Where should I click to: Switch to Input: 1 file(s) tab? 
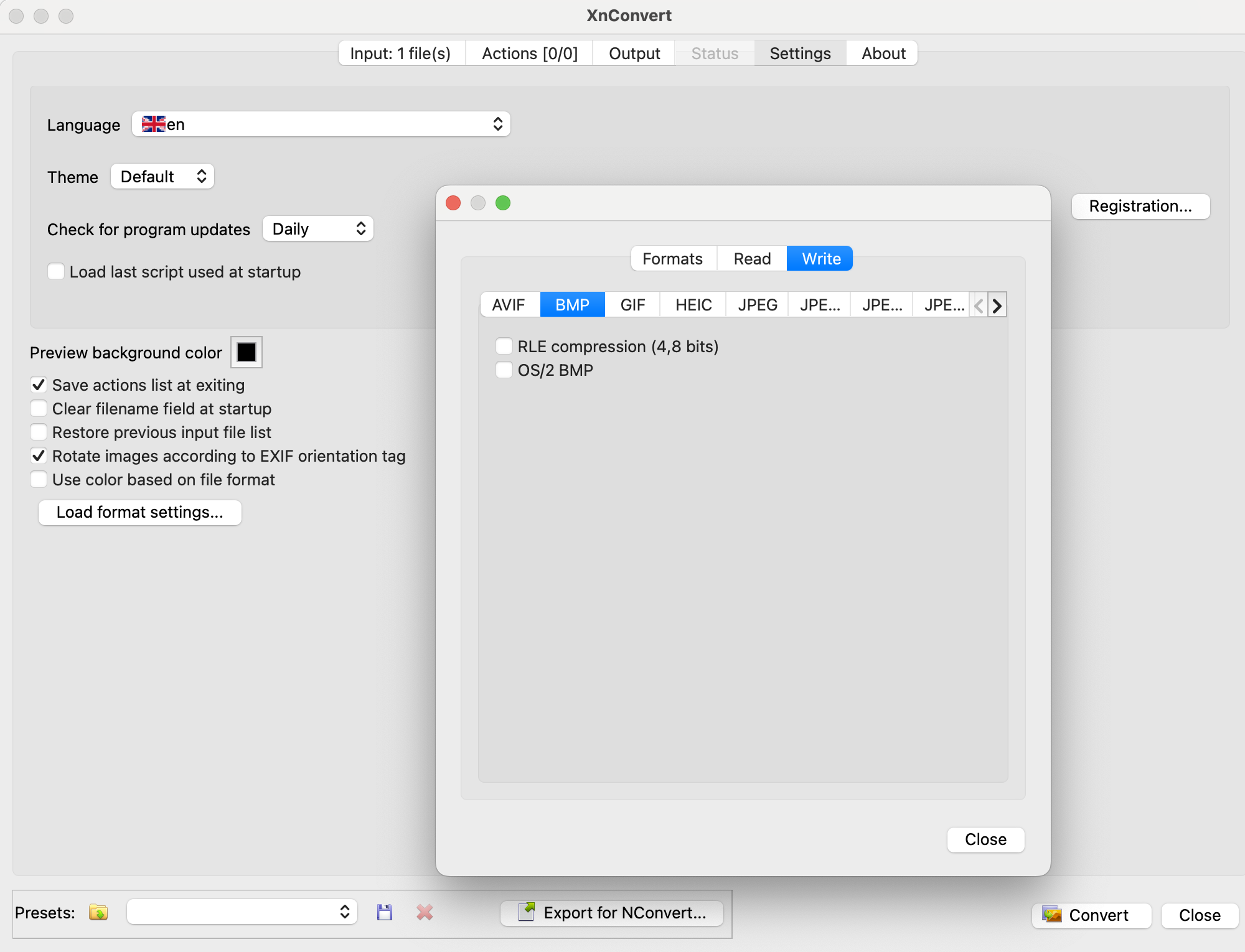pos(400,54)
